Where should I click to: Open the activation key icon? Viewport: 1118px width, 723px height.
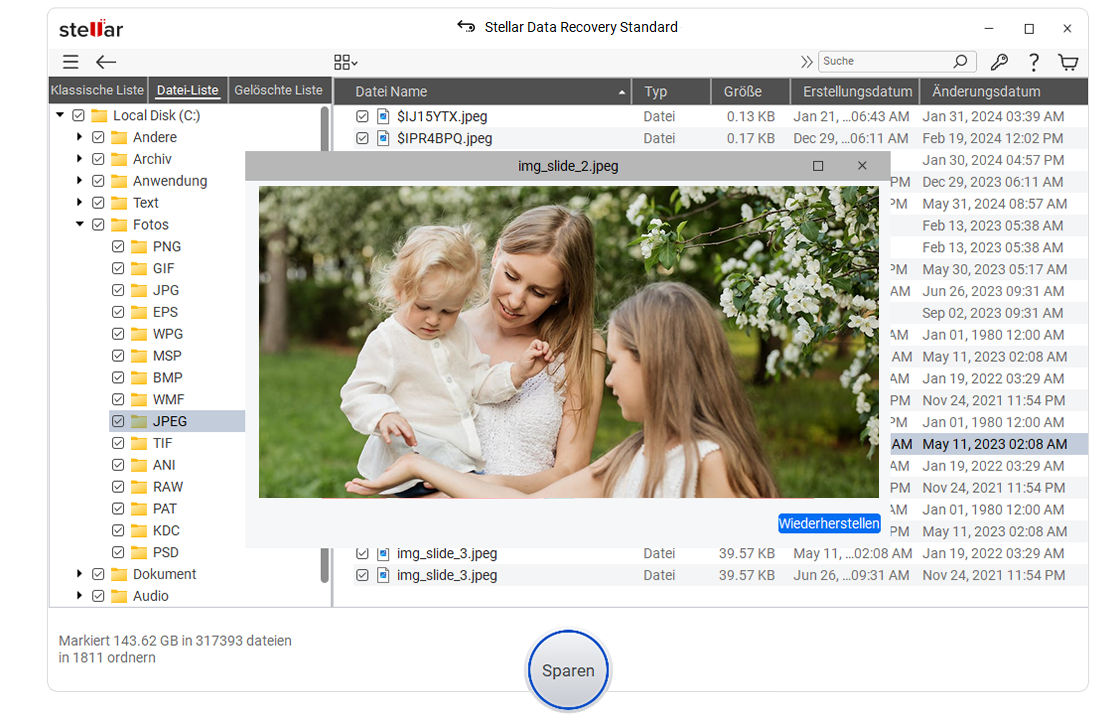click(999, 62)
